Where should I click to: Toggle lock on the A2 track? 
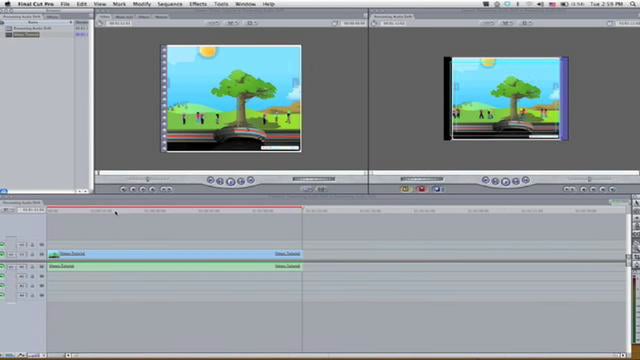coord(32,276)
